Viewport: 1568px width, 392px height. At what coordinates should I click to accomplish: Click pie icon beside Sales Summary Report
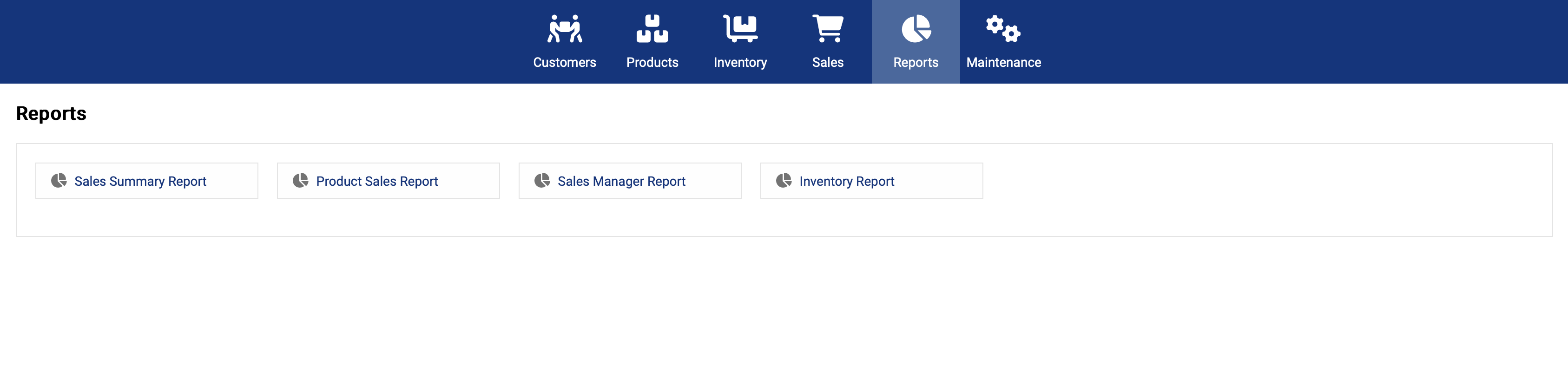coord(59,181)
